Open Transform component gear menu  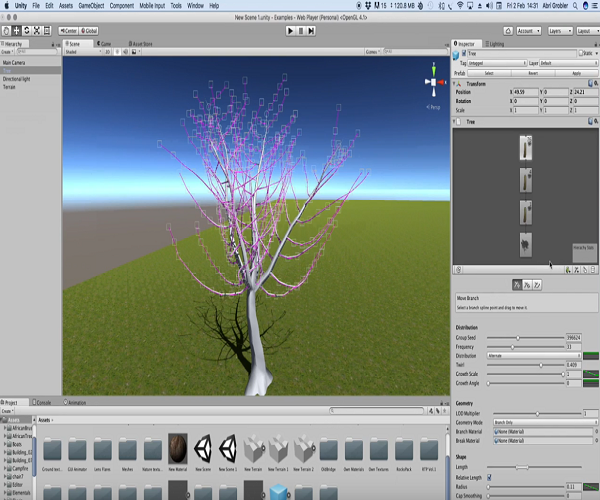point(596,83)
